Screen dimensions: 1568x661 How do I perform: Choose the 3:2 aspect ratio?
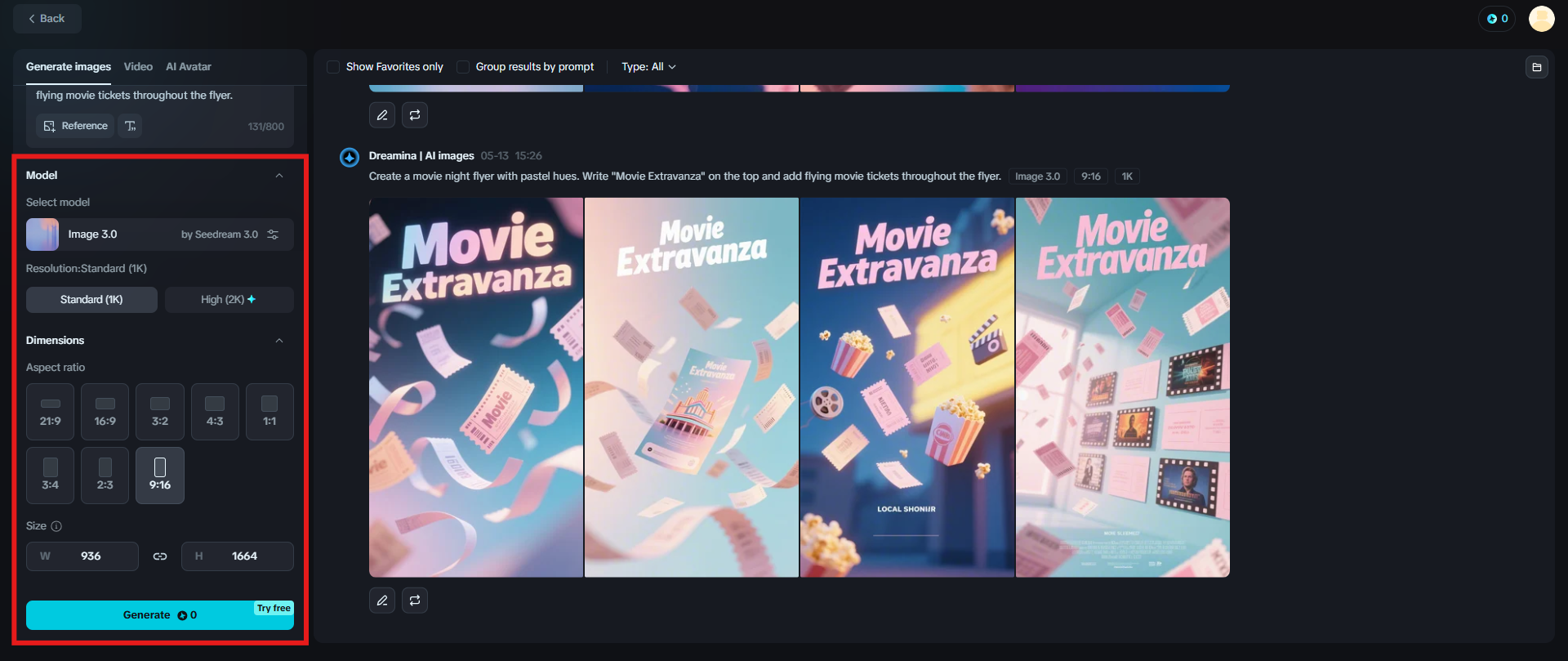point(160,412)
